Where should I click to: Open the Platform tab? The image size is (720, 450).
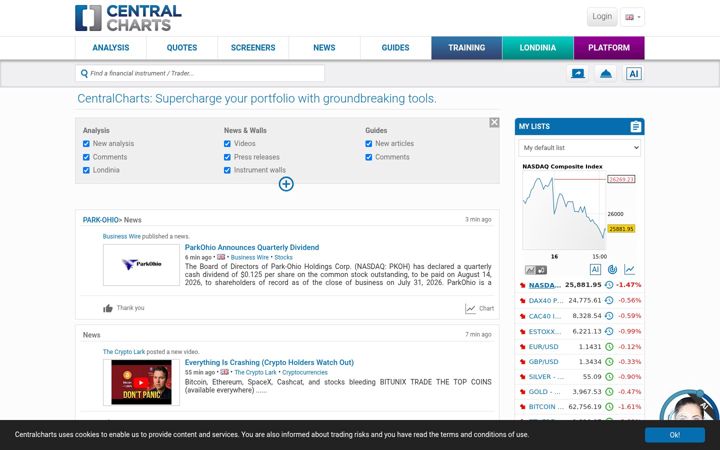(609, 48)
